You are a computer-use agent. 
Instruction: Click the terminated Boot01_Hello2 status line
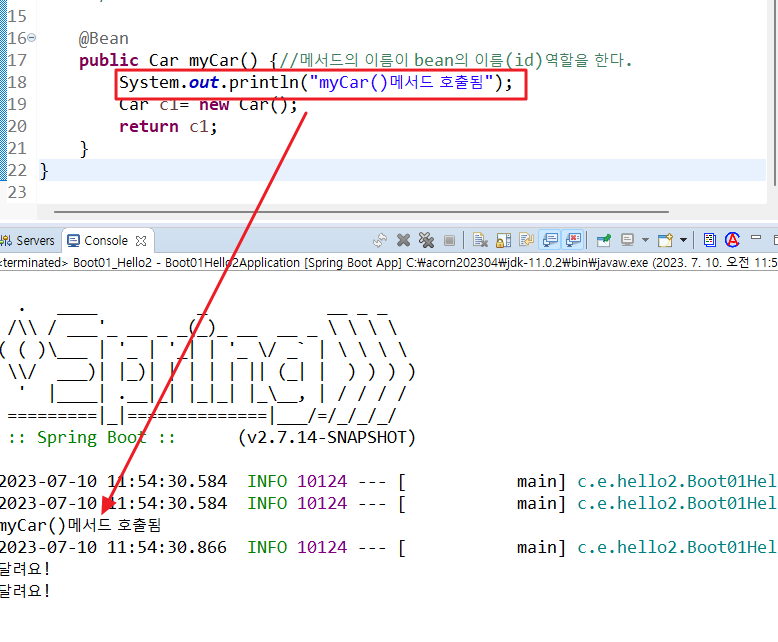389,262
